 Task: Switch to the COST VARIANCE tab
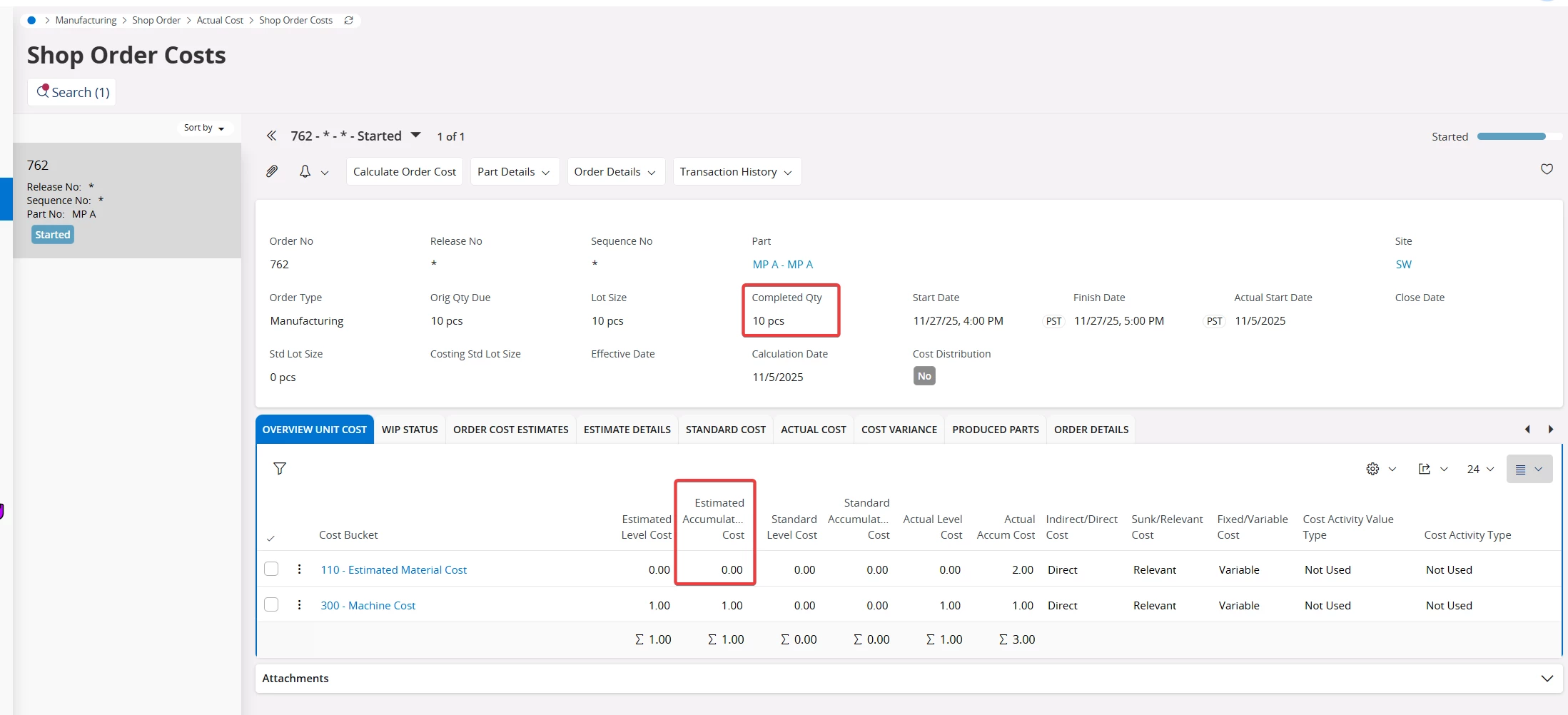click(899, 430)
